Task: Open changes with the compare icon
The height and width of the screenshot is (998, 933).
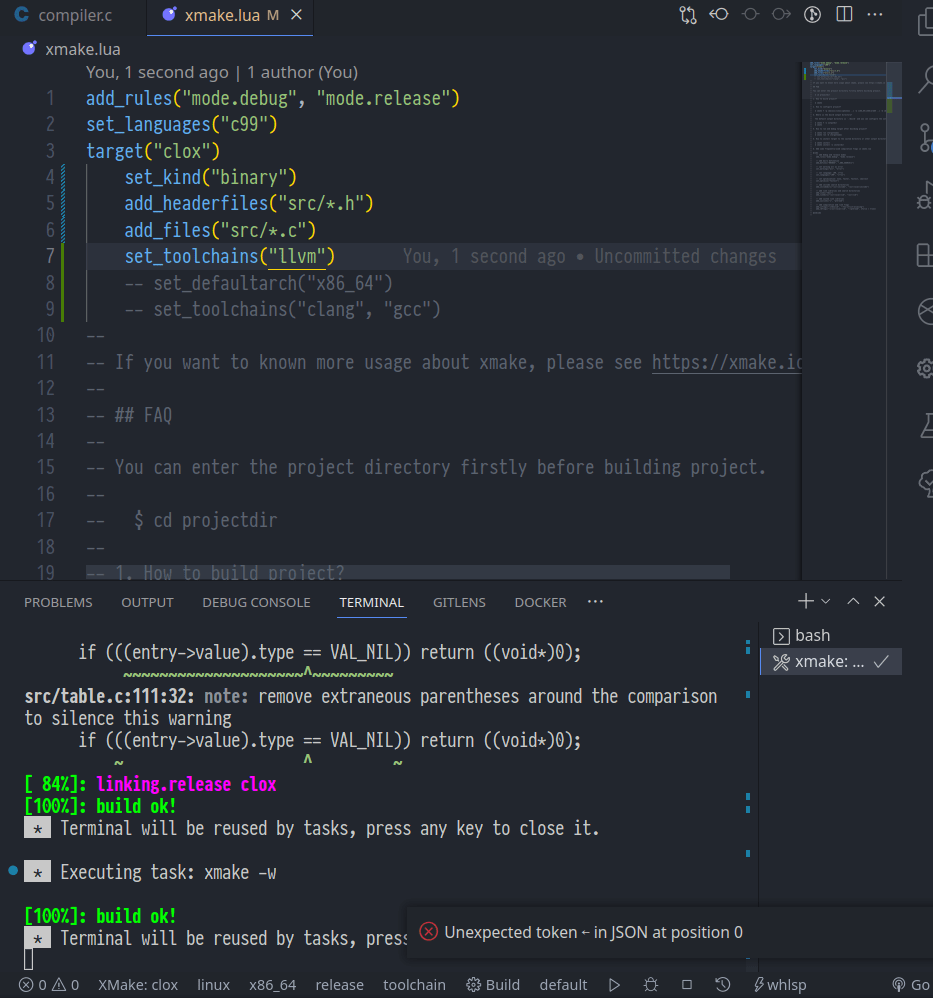Action: (x=688, y=15)
